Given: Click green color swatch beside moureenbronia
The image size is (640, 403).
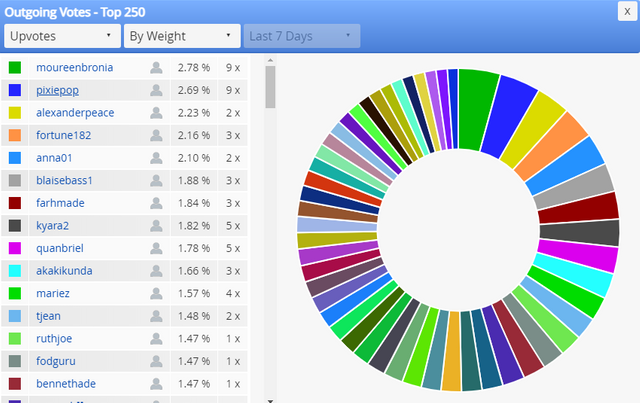Looking at the screenshot, I should [15, 68].
